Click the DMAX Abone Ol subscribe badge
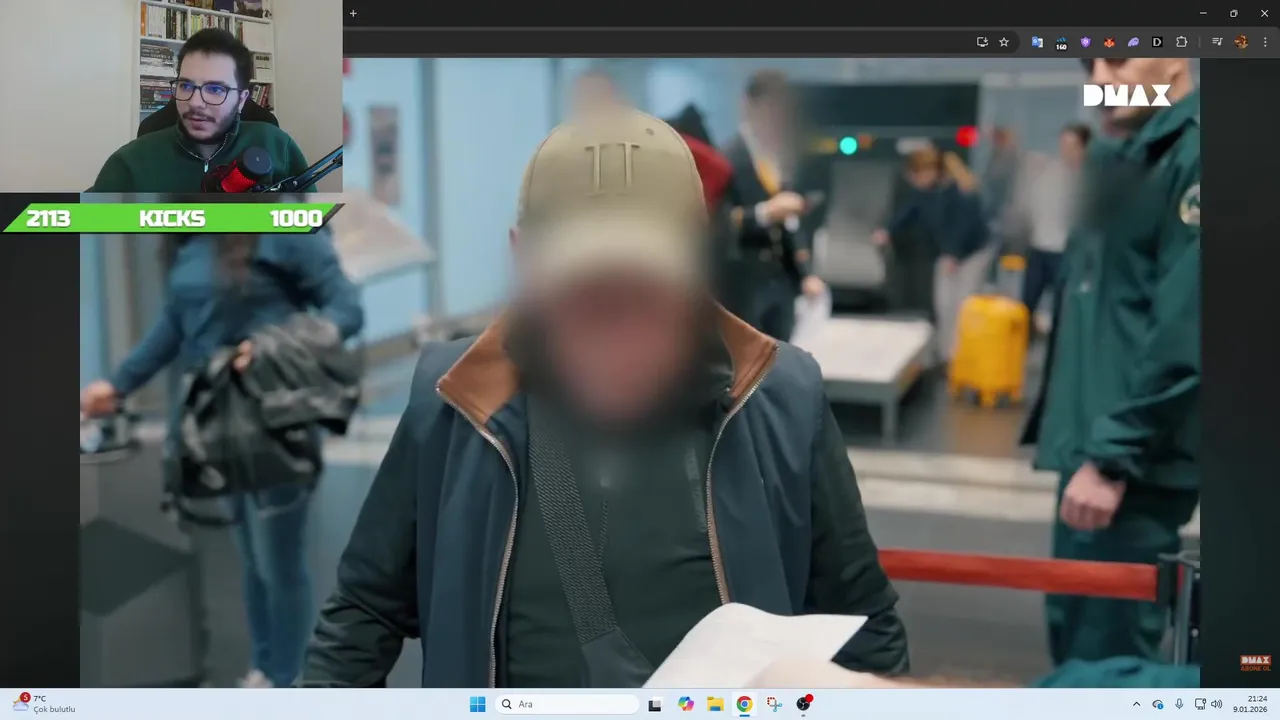Viewport: 1280px width, 720px height. click(1255, 663)
